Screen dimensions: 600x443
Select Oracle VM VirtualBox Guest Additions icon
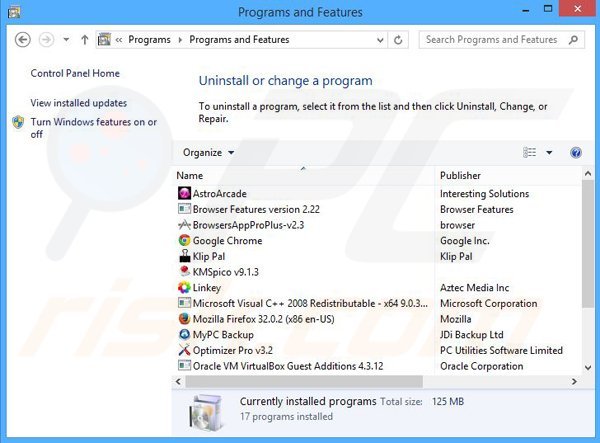[184, 366]
